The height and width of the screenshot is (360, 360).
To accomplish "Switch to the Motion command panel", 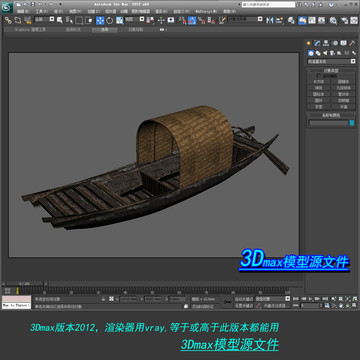I will [x=335, y=43].
